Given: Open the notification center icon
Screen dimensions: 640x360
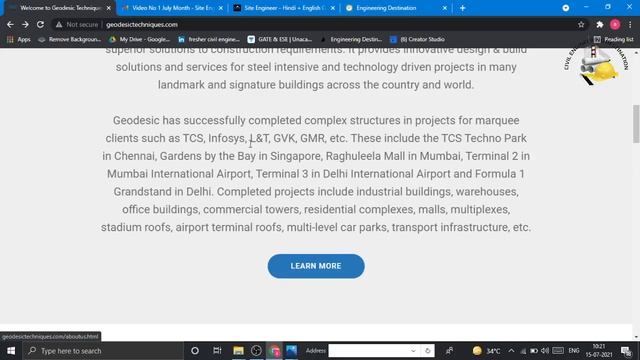Looking at the screenshot, I should [x=626, y=351].
